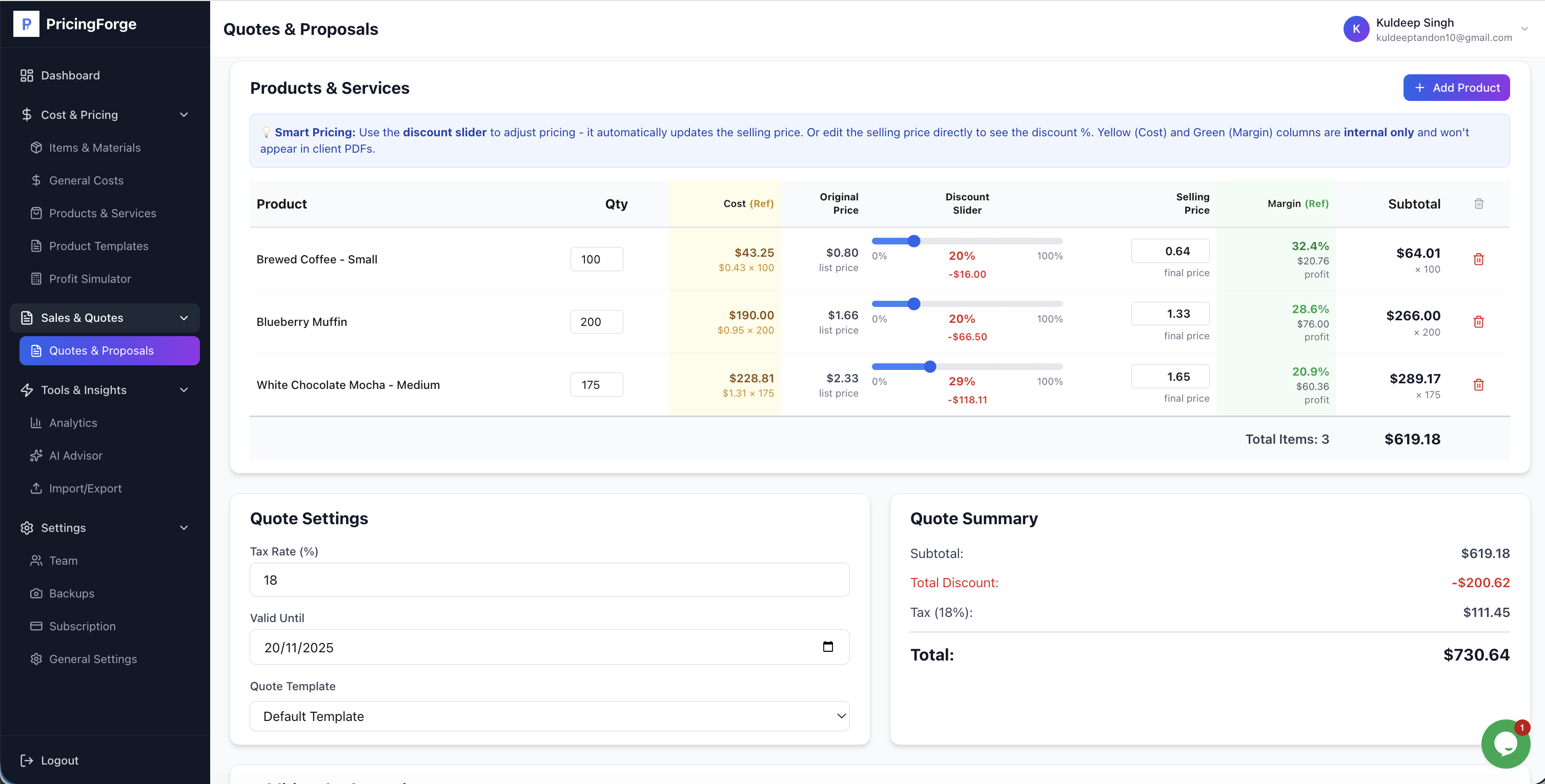Click the Add Product button

(1456, 88)
